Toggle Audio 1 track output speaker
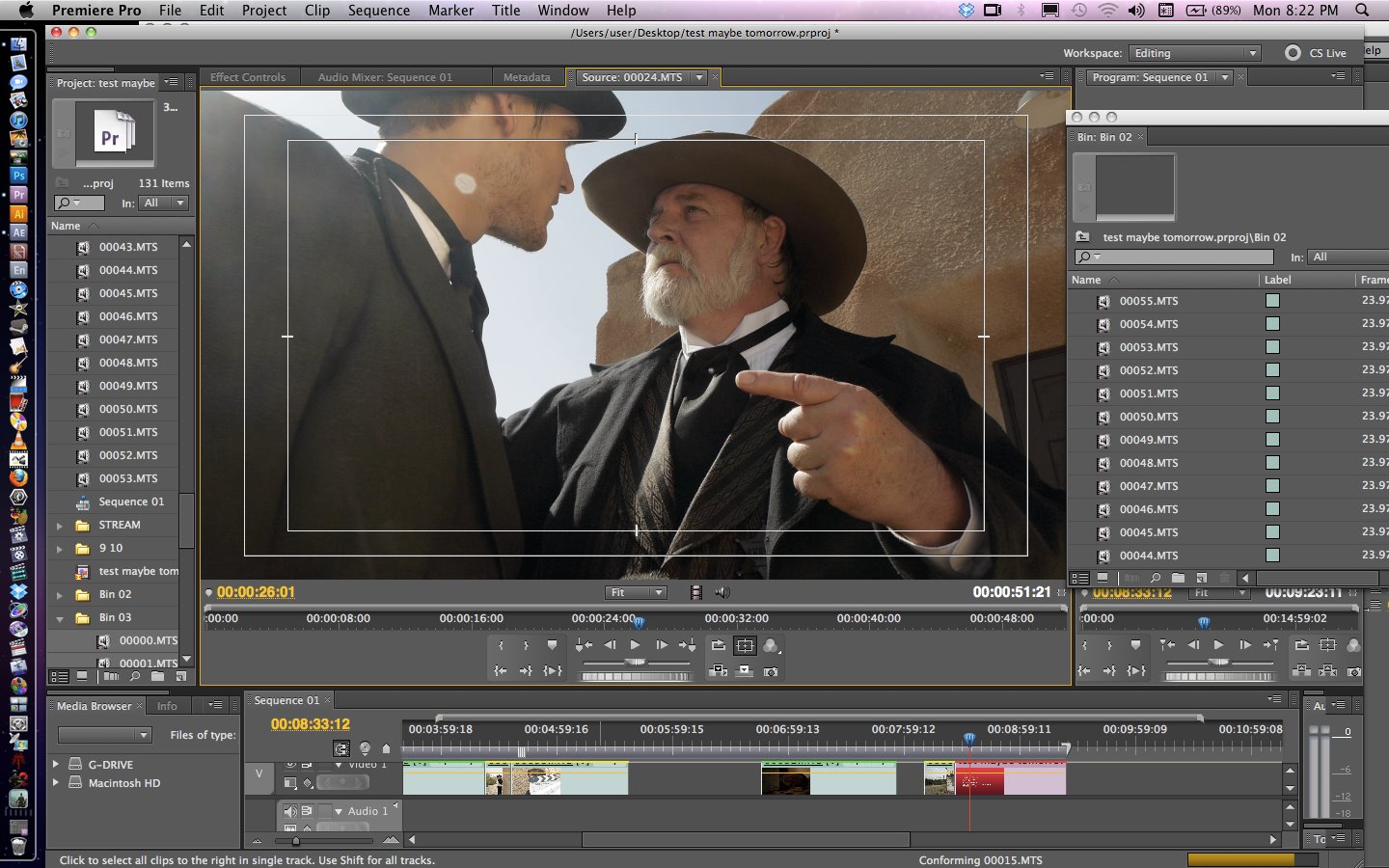 pos(290,811)
